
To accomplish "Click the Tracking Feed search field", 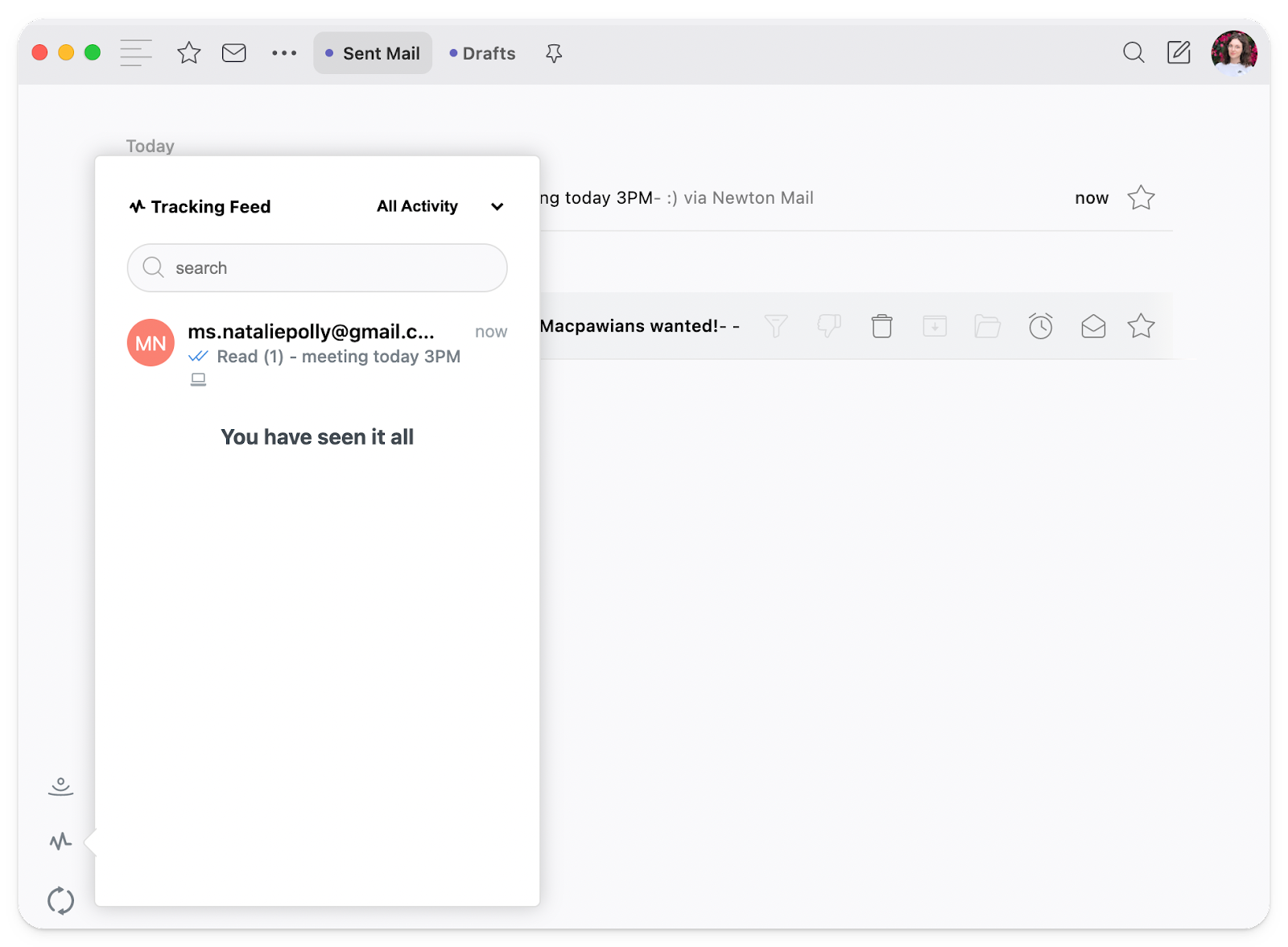I will click(x=317, y=268).
